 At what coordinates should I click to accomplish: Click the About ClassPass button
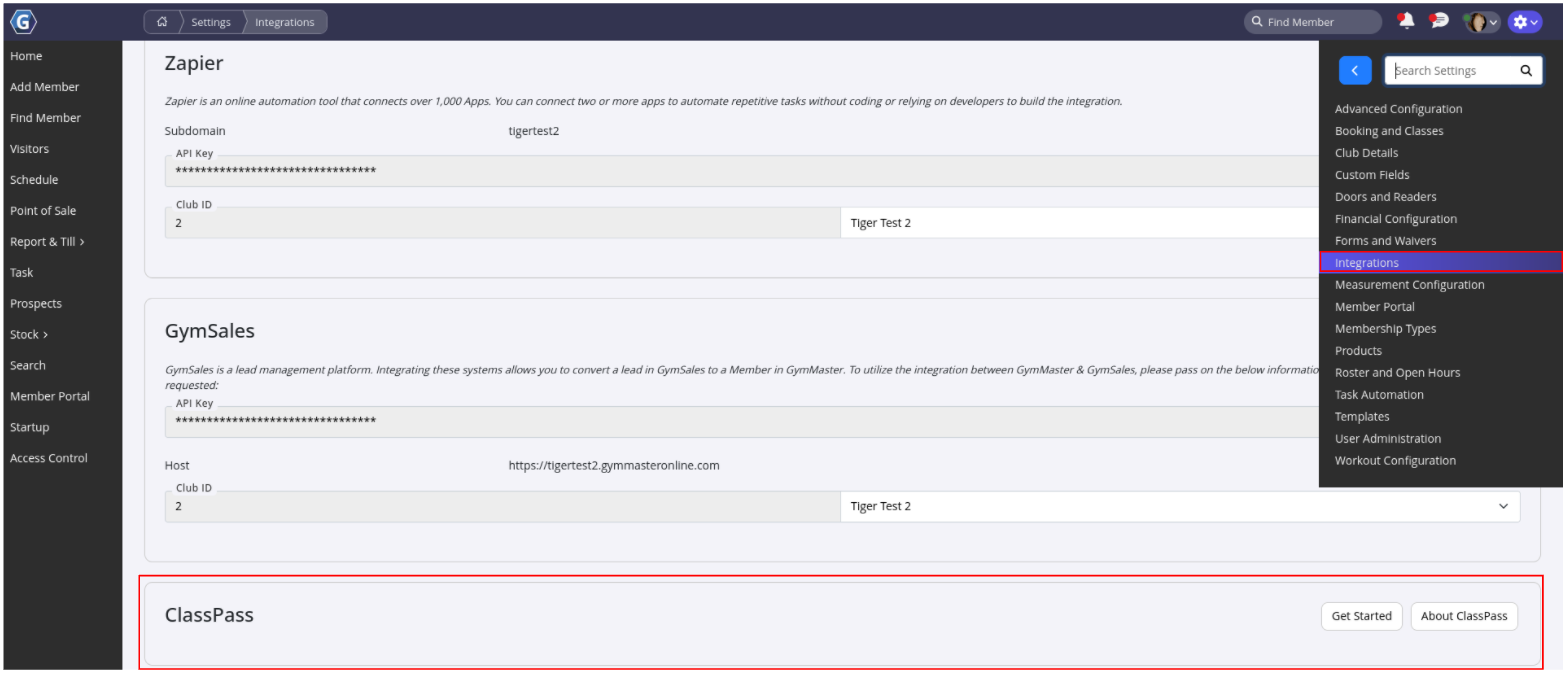(1463, 616)
